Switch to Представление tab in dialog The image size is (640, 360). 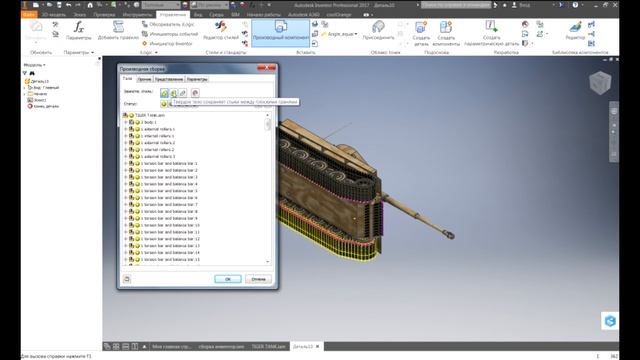click(169, 79)
